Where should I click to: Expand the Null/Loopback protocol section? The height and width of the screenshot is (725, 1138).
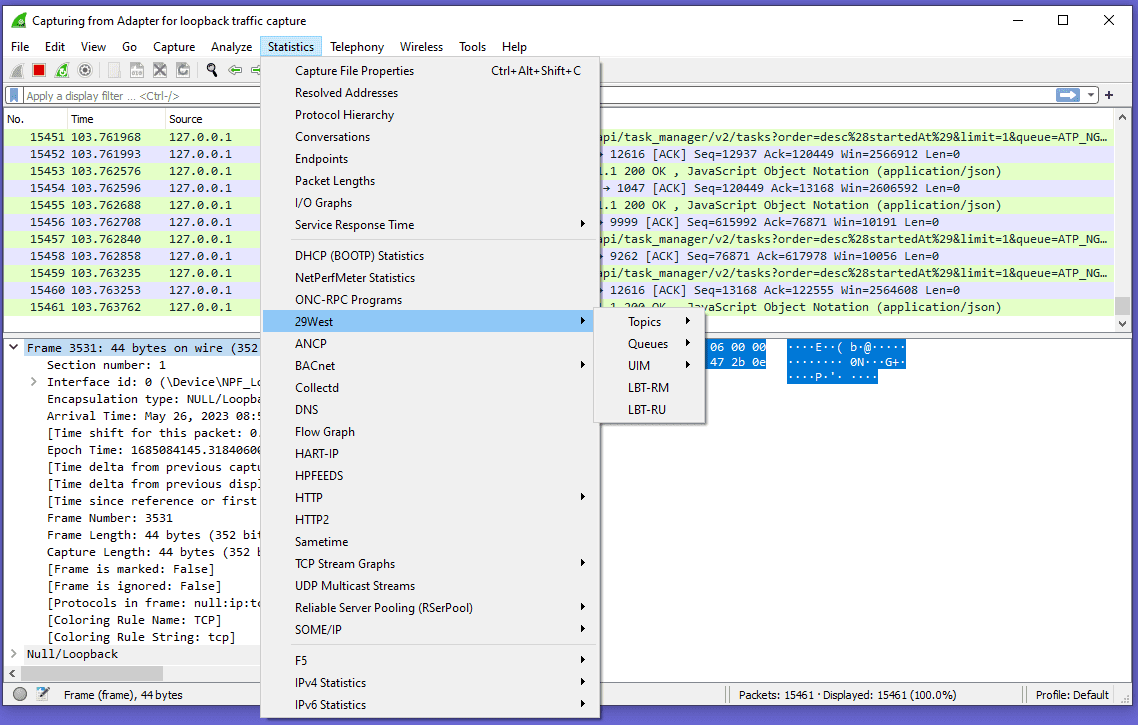coord(13,654)
